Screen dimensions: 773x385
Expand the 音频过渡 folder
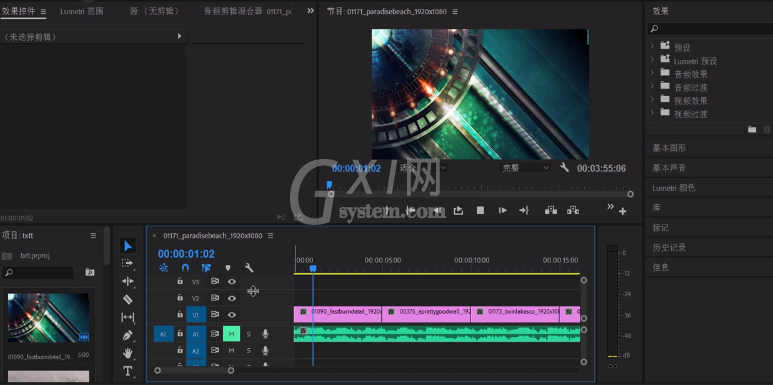[x=652, y=86]
